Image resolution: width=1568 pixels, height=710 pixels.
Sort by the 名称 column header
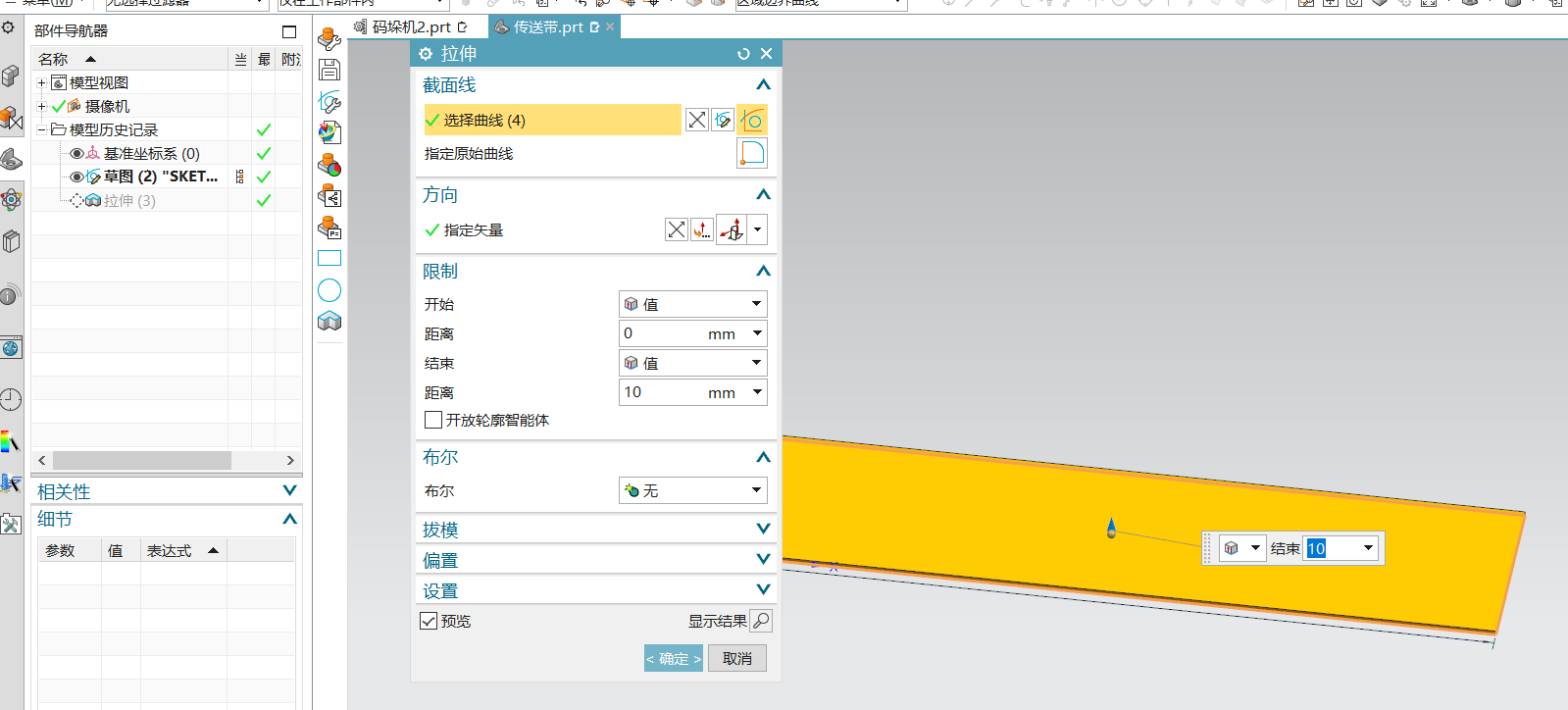(x=129, y=59)
